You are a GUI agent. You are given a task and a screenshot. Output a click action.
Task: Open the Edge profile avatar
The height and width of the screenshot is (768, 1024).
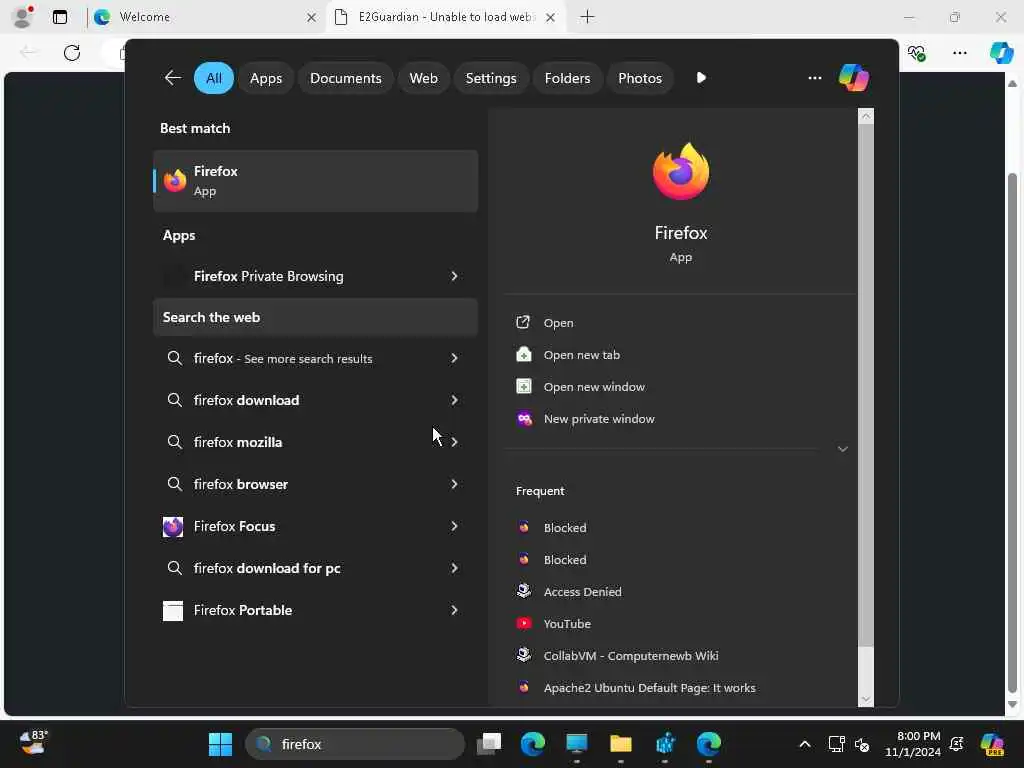click(23, 17)
